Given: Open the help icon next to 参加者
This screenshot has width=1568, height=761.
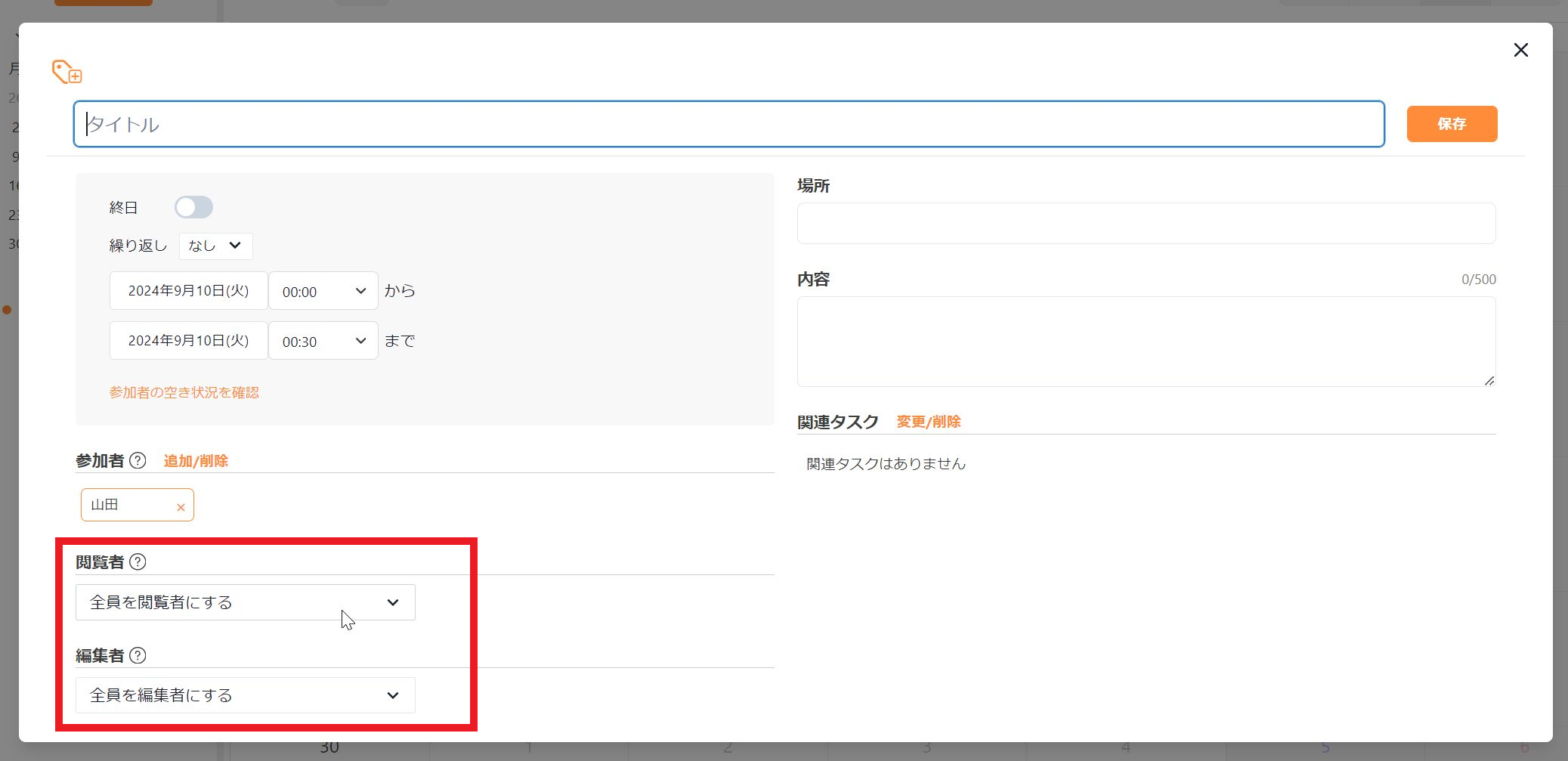Looking at the screenshot, I should pos(139,460).
